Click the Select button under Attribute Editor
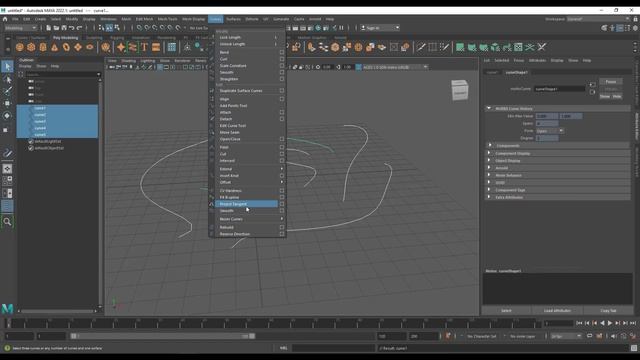 coord(506,311)
